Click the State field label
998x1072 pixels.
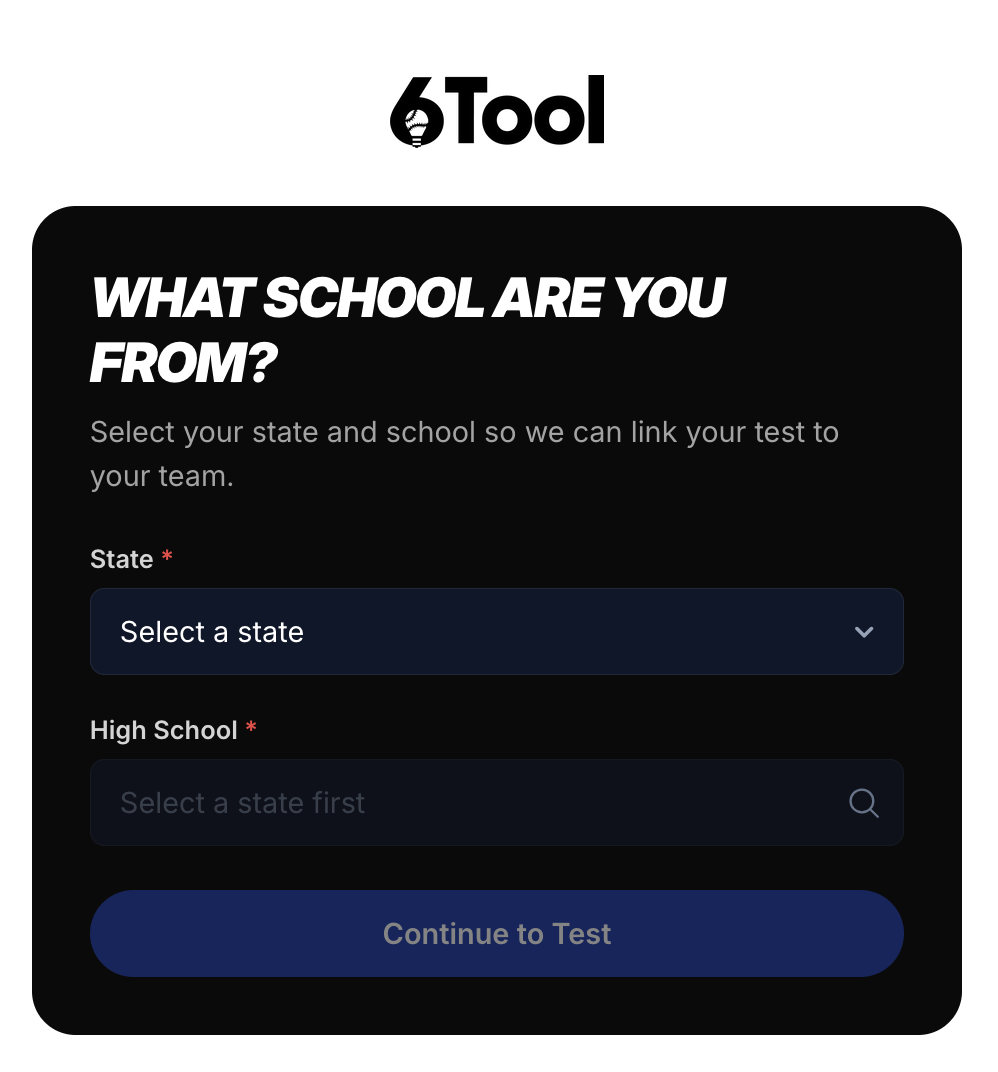[121, 559]
